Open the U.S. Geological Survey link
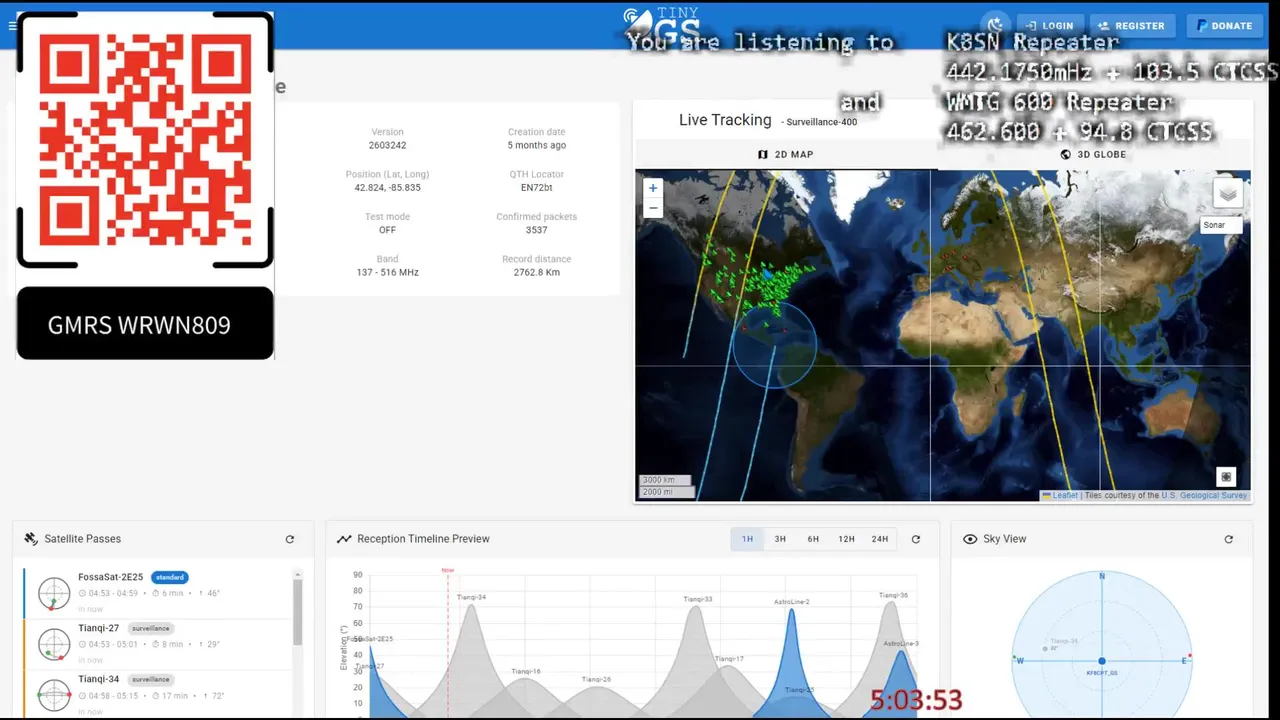 pos(1204,495)
